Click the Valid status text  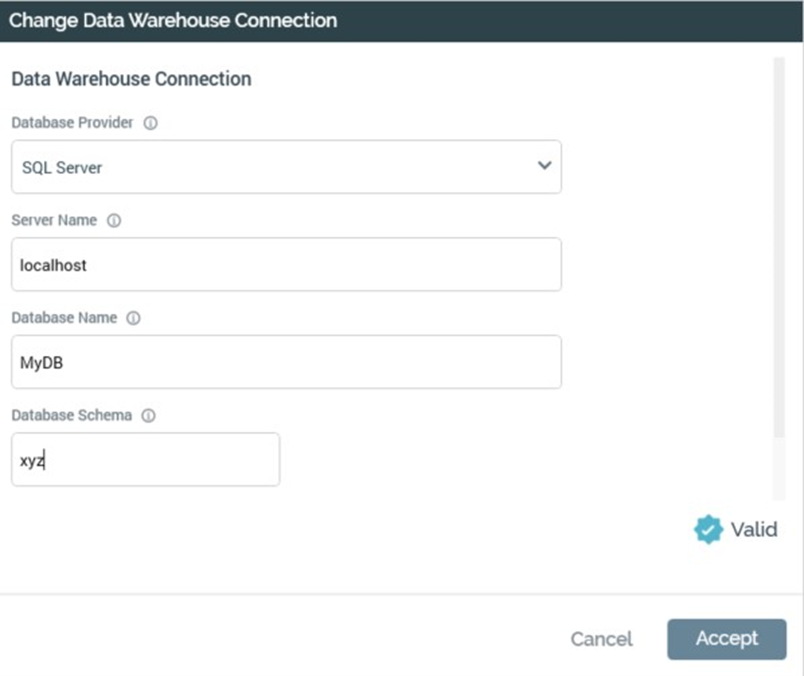pyautogui.click(x=753, y=530)
